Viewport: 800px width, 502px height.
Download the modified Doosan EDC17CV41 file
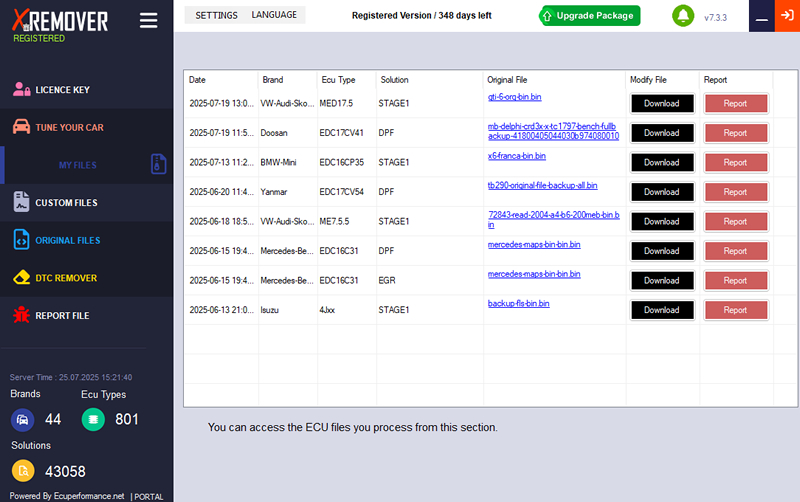(662, 133)
